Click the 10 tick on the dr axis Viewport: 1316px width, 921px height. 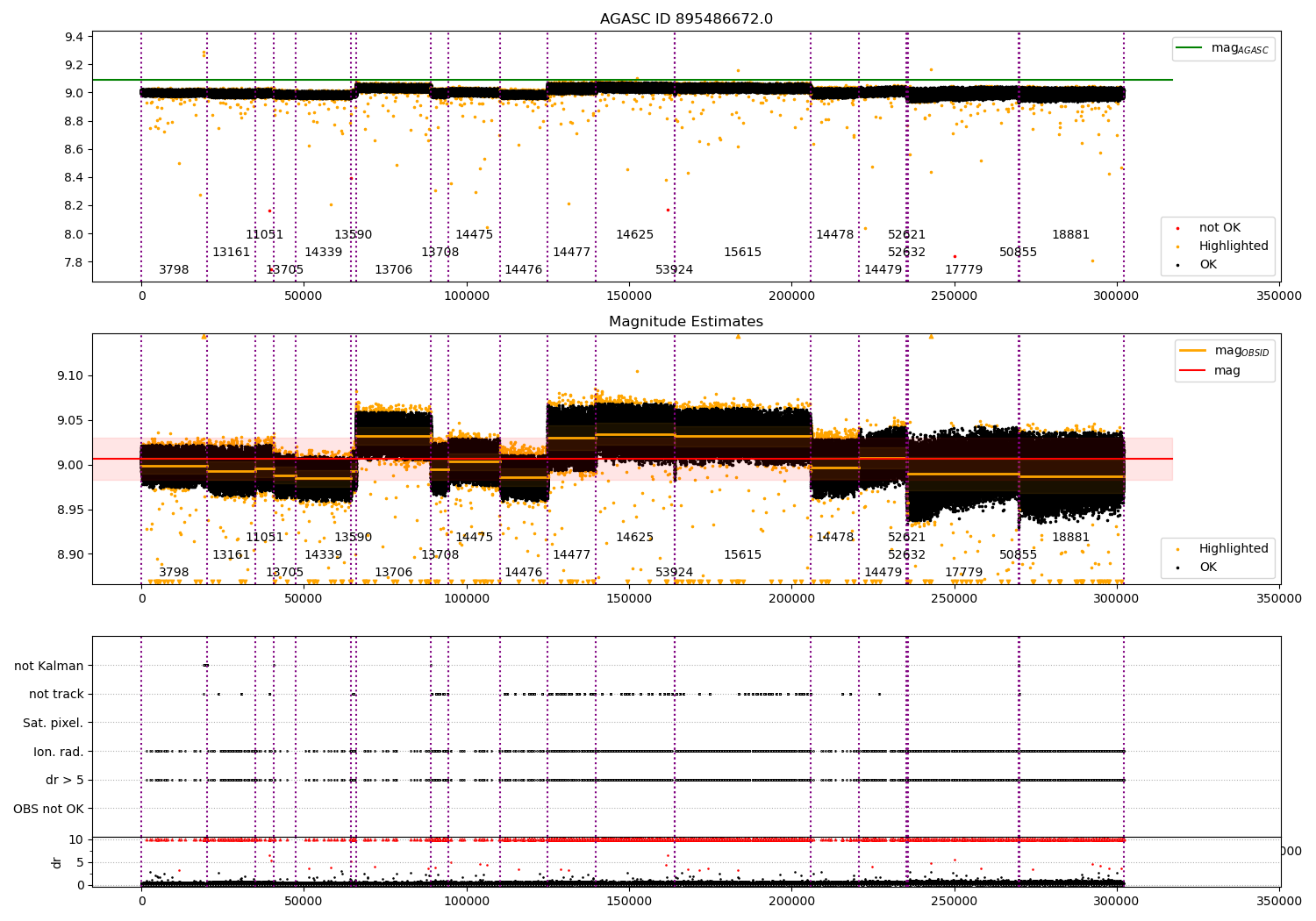(x=76, y=839)
